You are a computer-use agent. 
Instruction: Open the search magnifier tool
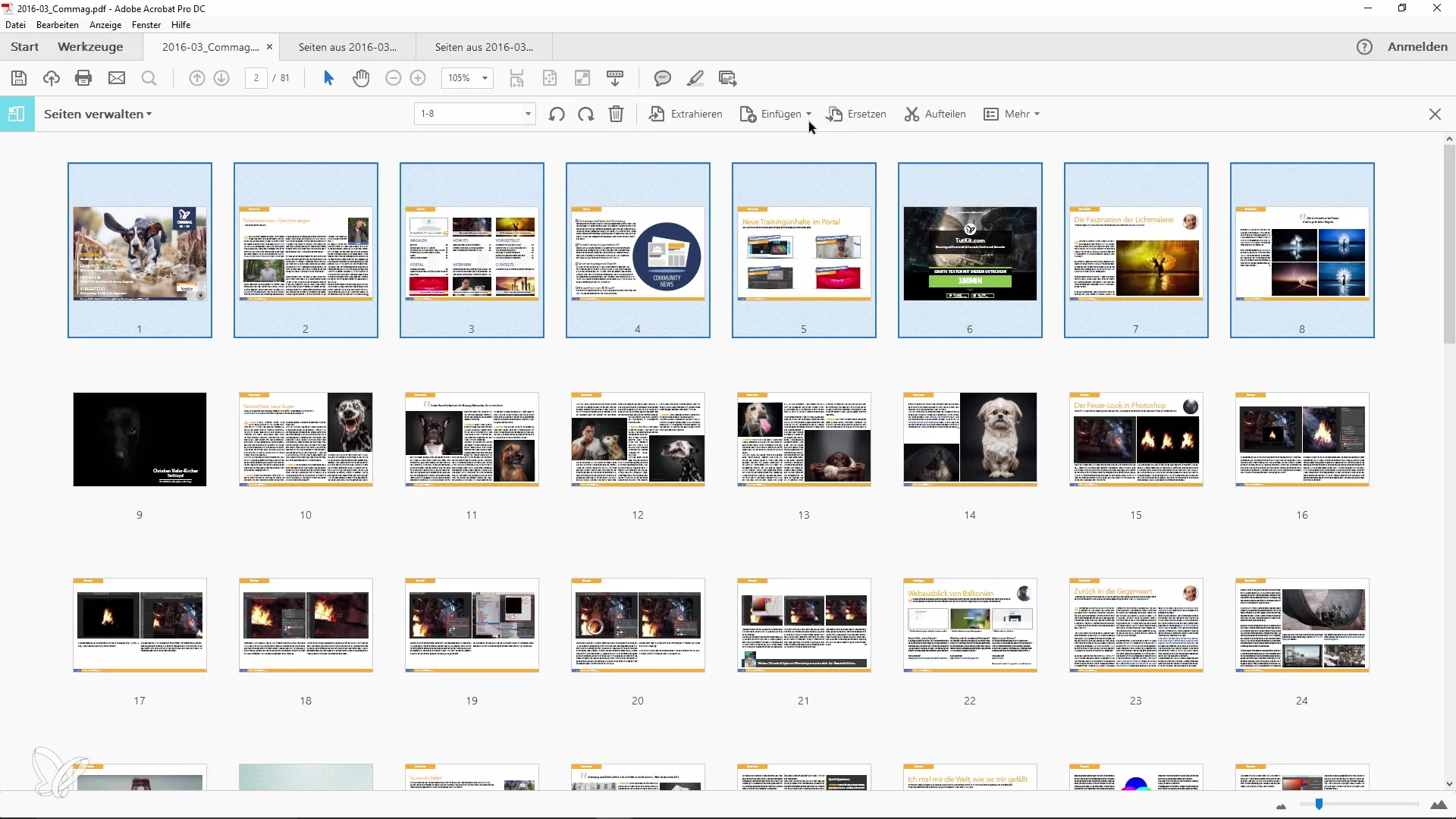coord(149,78)
